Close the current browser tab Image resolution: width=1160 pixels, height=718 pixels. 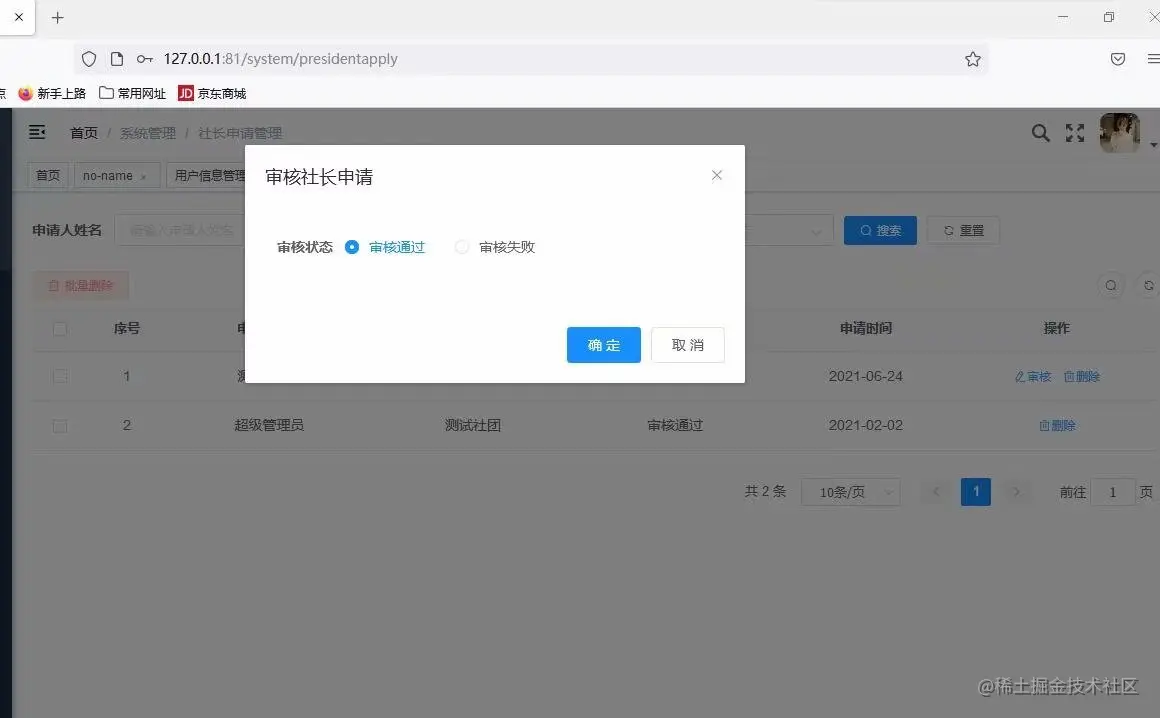(19, 17)
